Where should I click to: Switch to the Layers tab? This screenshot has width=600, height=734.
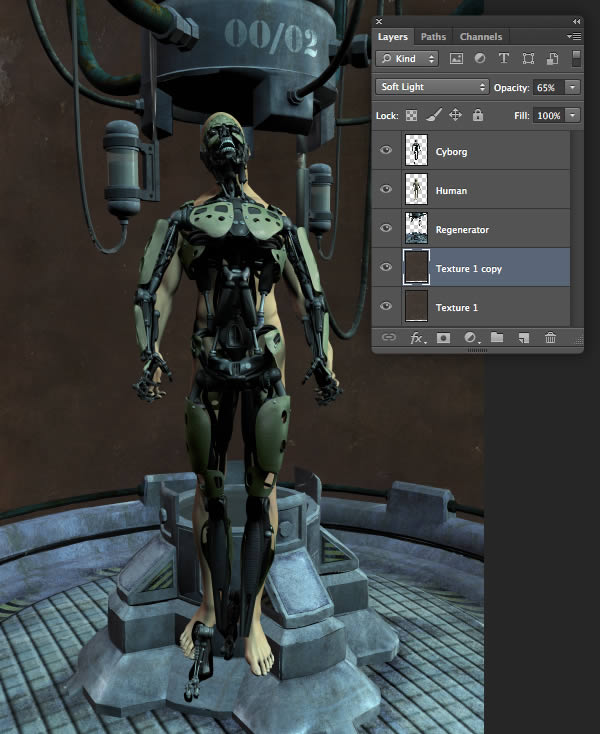pyautogui.click(x=393, y=37)
